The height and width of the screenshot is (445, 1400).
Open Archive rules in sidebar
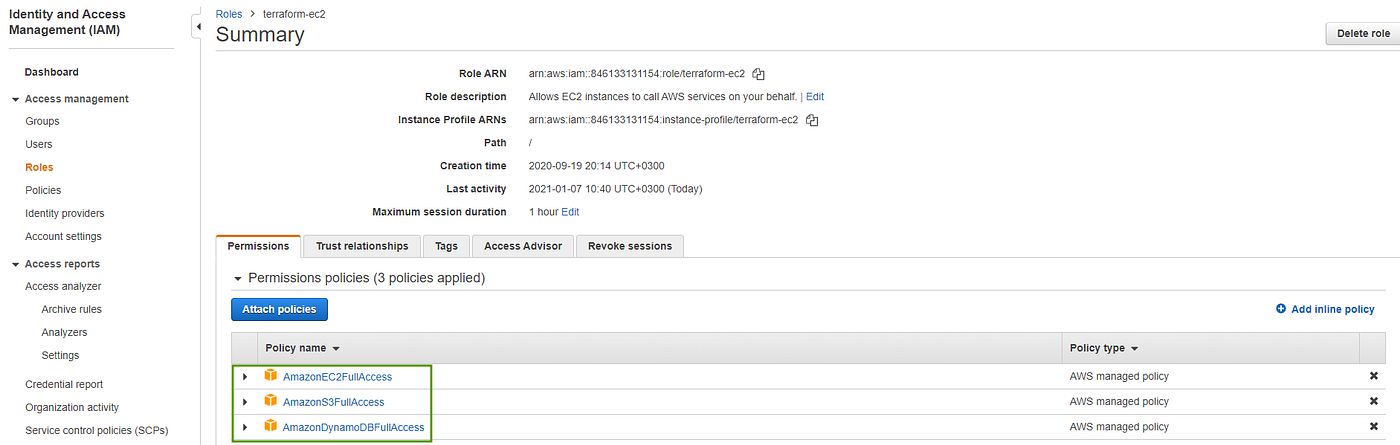(x=71, y=309)
